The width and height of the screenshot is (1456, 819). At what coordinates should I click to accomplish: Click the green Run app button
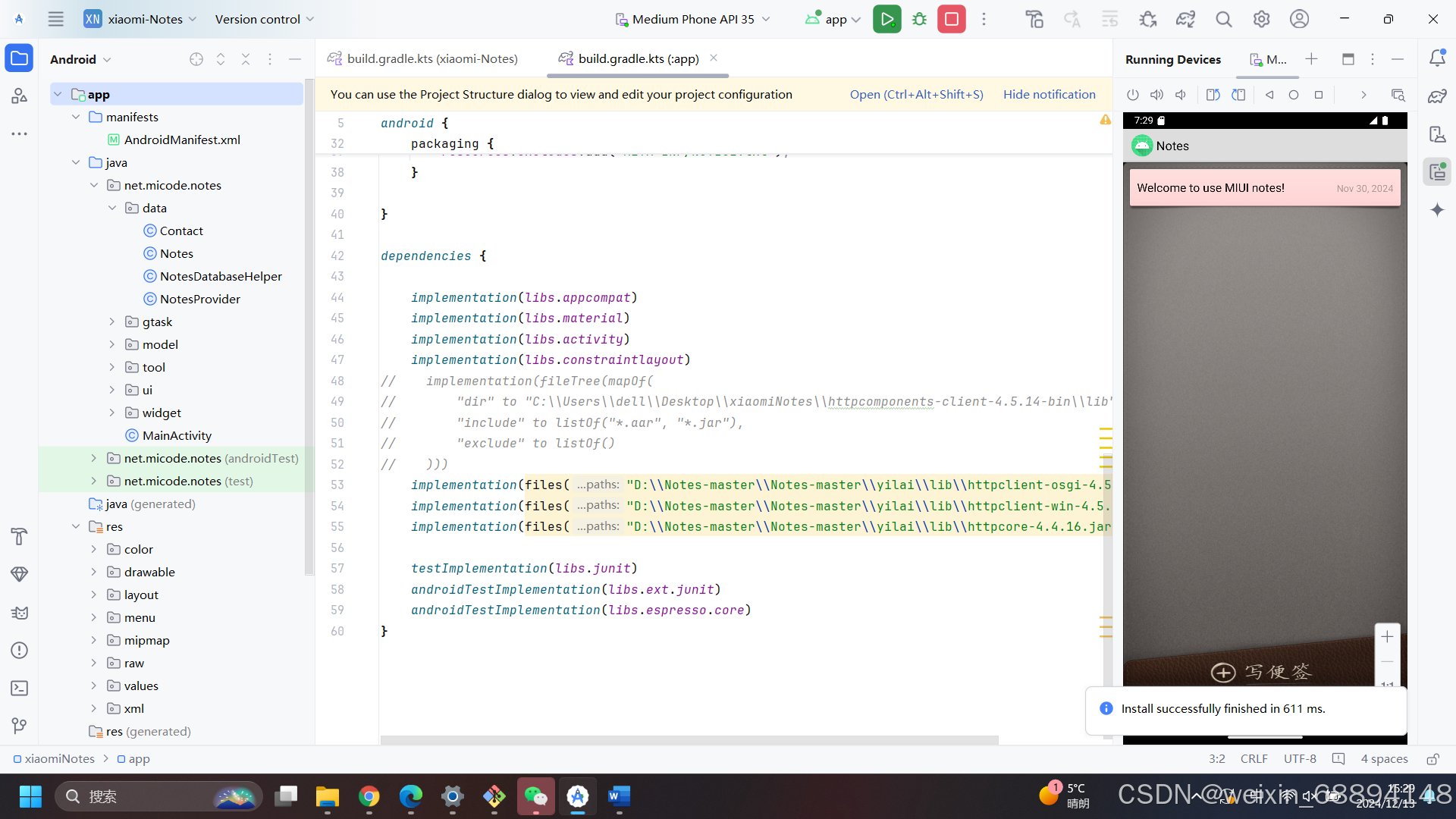click(886, 19)
